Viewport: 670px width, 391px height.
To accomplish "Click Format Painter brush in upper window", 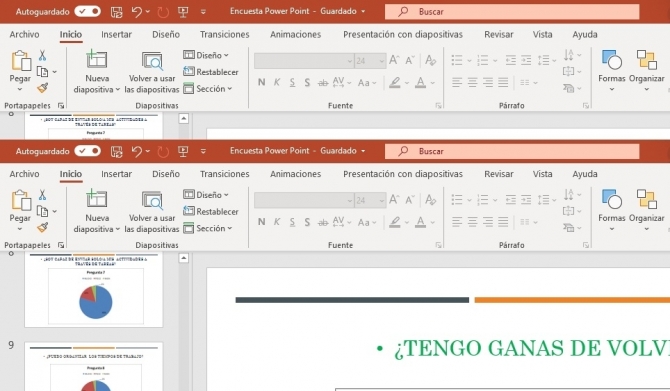I will pos(42,88).
